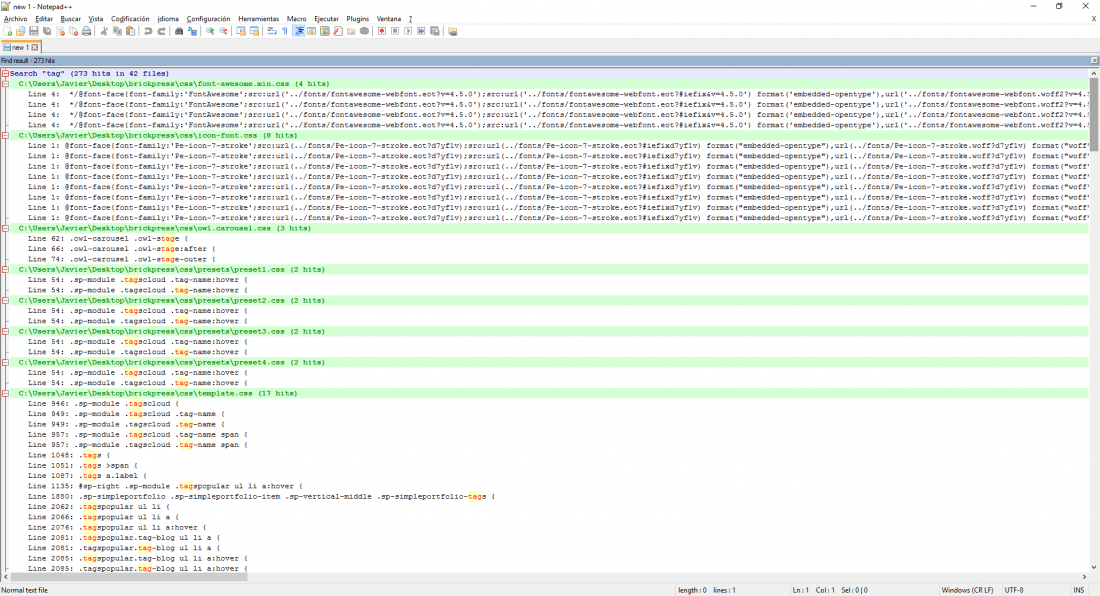Open the Buscar menu

[x=70, y=19]
